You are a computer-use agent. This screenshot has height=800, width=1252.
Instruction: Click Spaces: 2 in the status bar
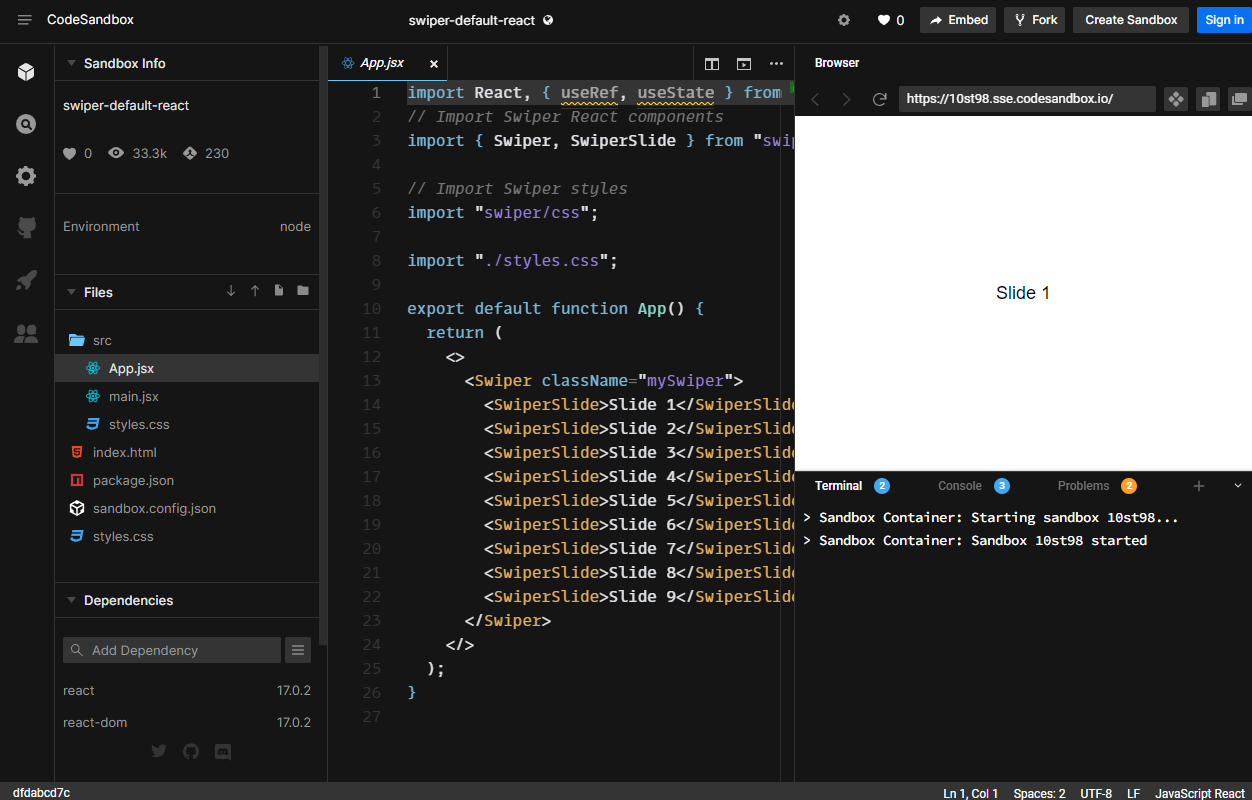point(1040,793)
